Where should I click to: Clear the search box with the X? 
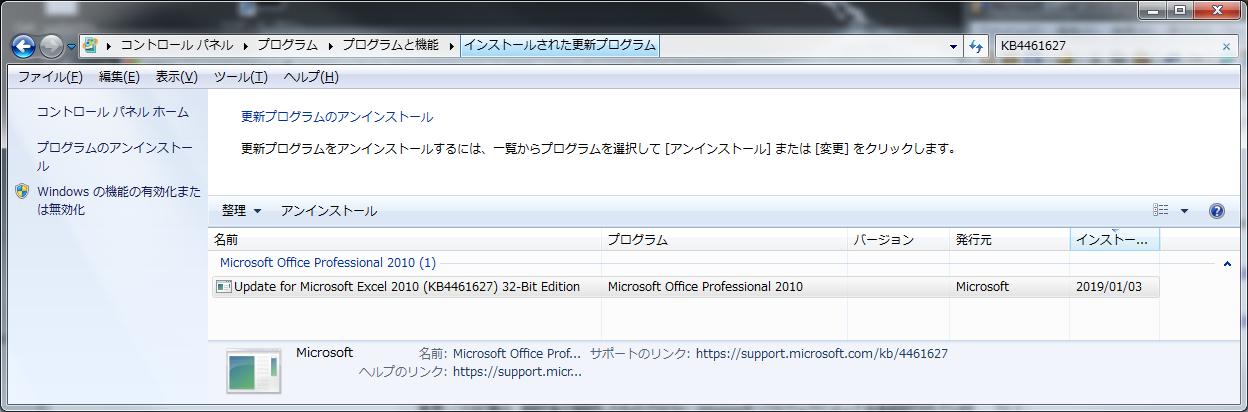(x=1227, y=47)
